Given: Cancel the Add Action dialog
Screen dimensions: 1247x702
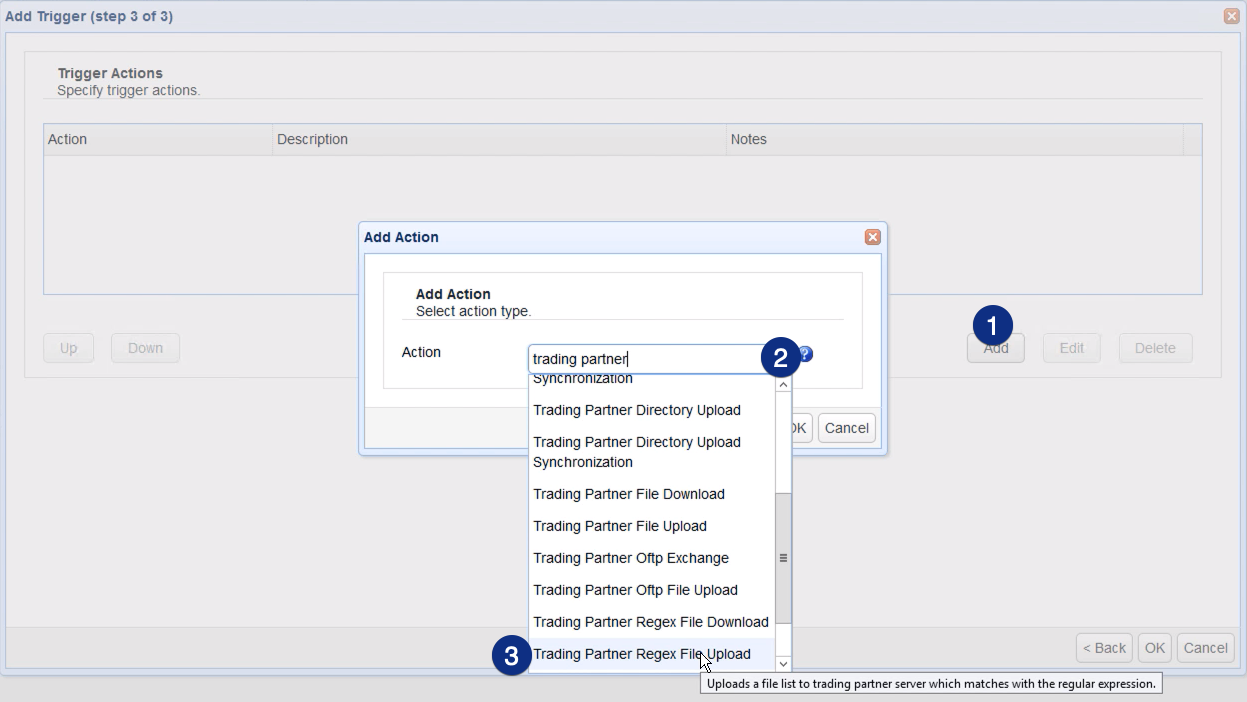Looking at the screenshot, I should click(846, 428).
